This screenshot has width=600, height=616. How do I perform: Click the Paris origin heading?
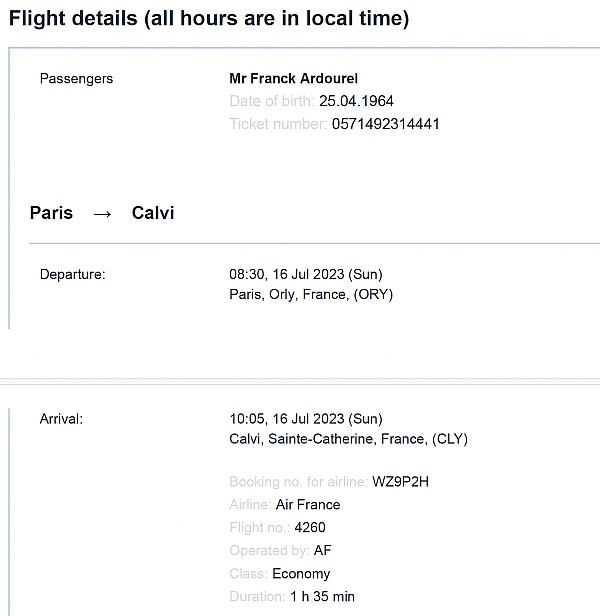point(51,213)
